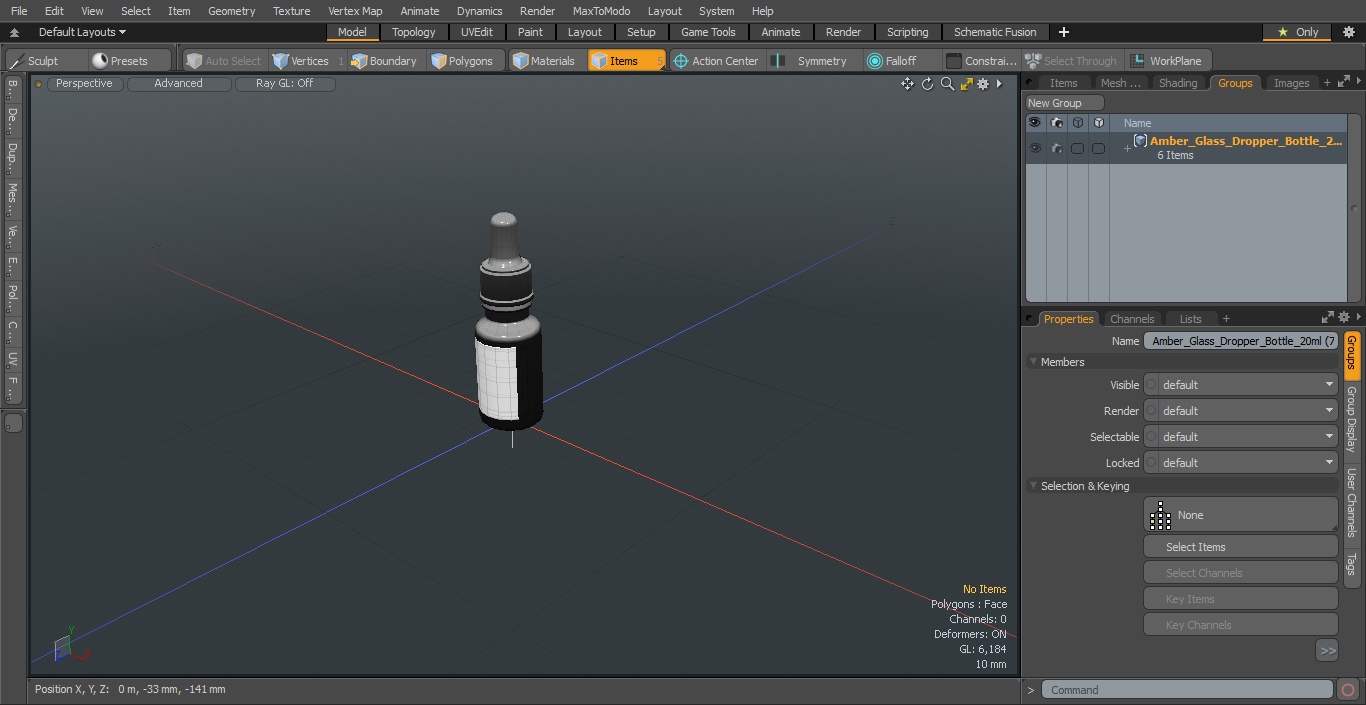Click the viewport pan/move icon

(907, 84)
